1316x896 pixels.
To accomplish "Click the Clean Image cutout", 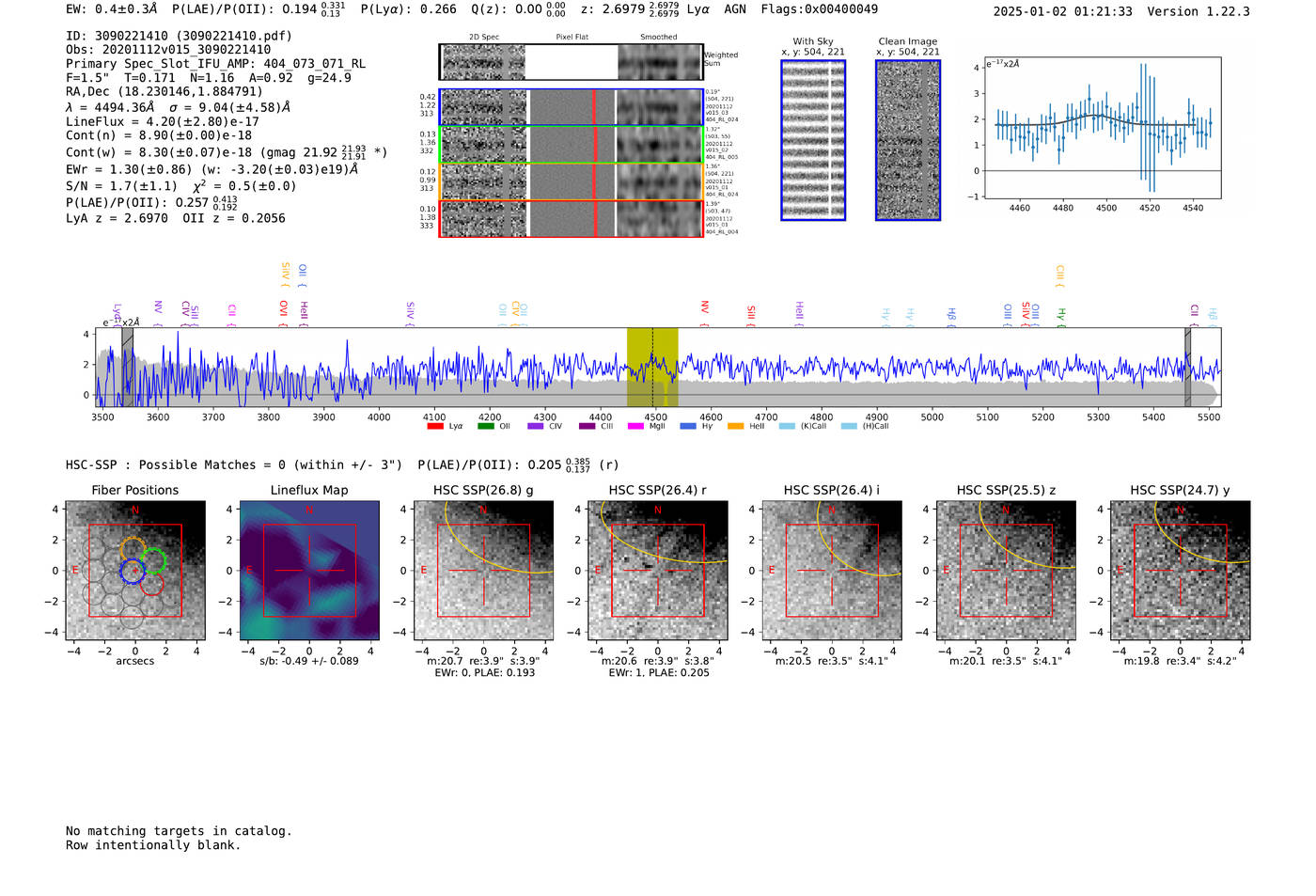I will 908,140.
